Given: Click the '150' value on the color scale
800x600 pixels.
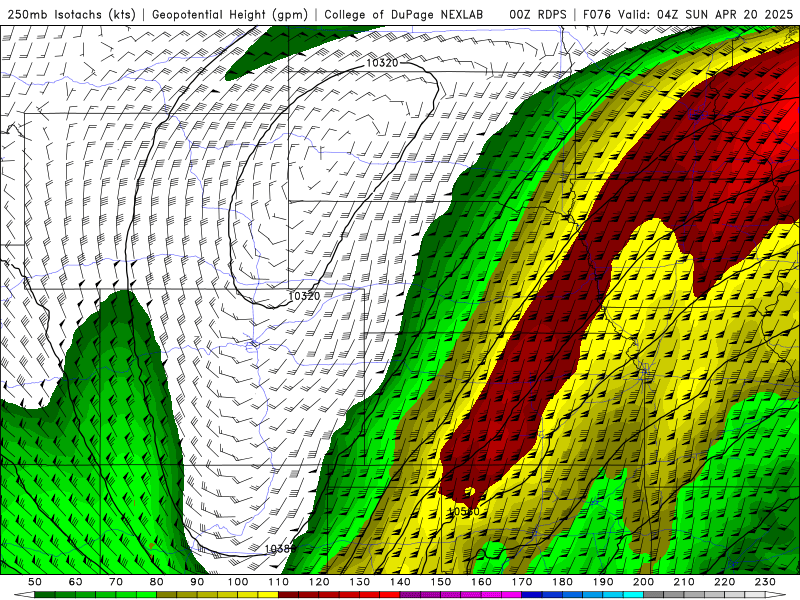Looking at the screenshot, I should point(441,582).
